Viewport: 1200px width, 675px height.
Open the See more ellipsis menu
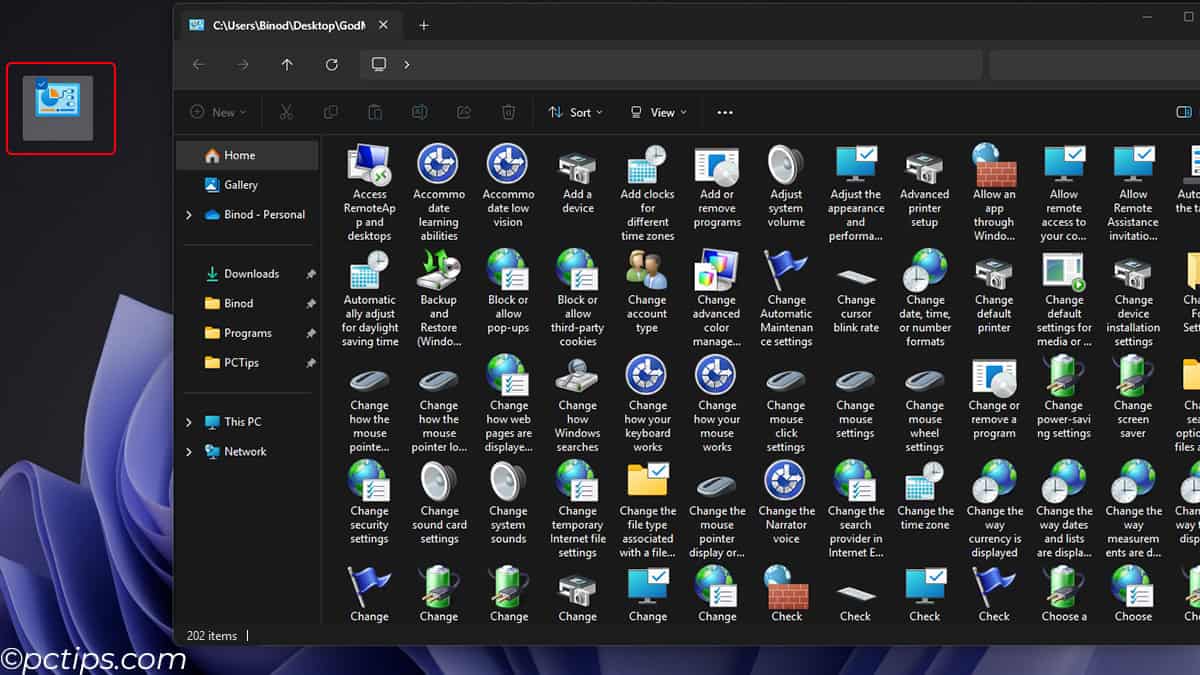(x=724, y=112)
